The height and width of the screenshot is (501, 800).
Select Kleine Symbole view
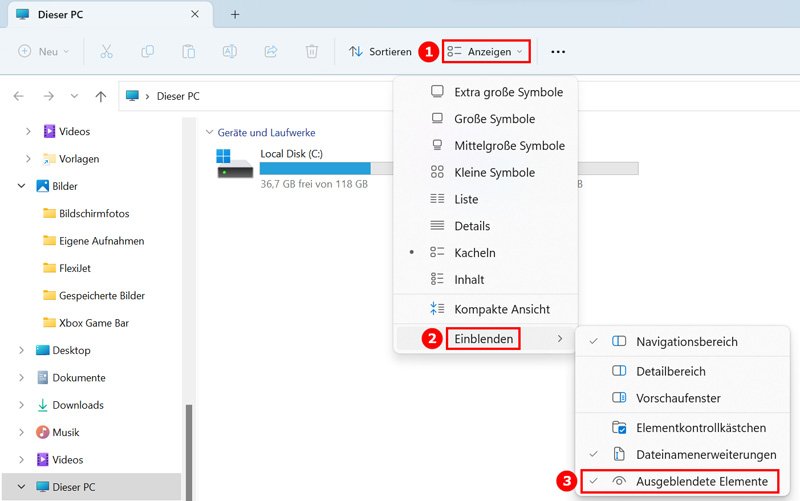tap(486, 172)
